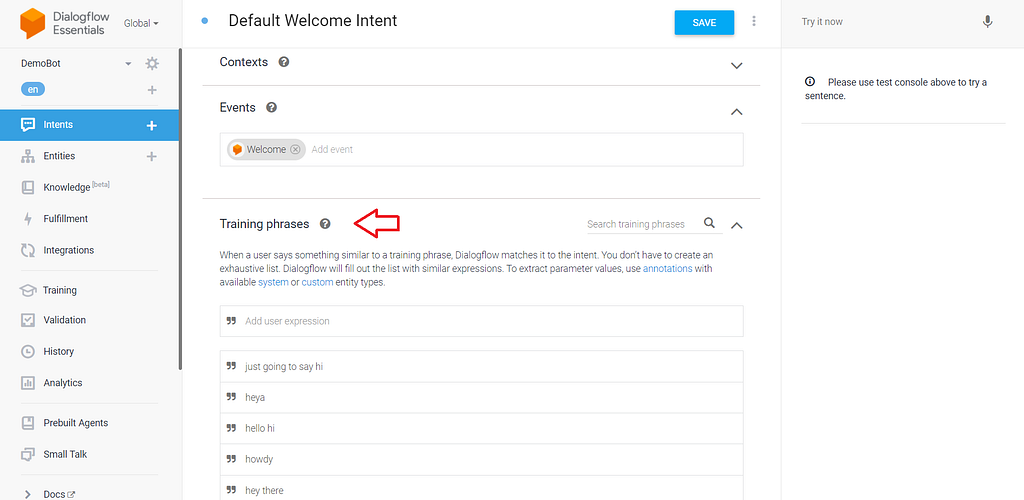The image size is (1024, 500).
Task: Click the search icon for training phrases
Action: click(710, 224)
